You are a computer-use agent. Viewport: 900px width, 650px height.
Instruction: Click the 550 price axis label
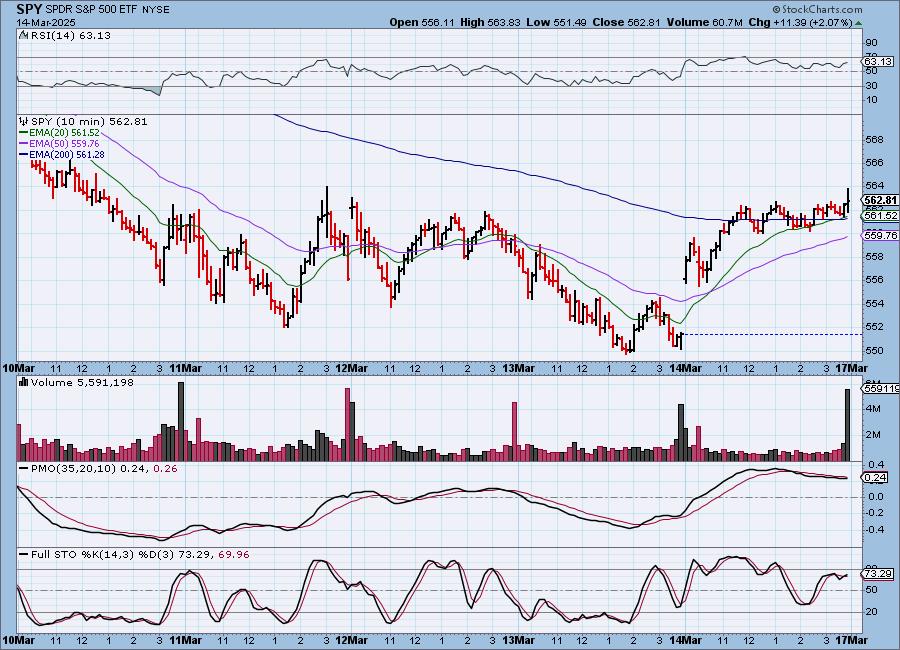point(875,350)
